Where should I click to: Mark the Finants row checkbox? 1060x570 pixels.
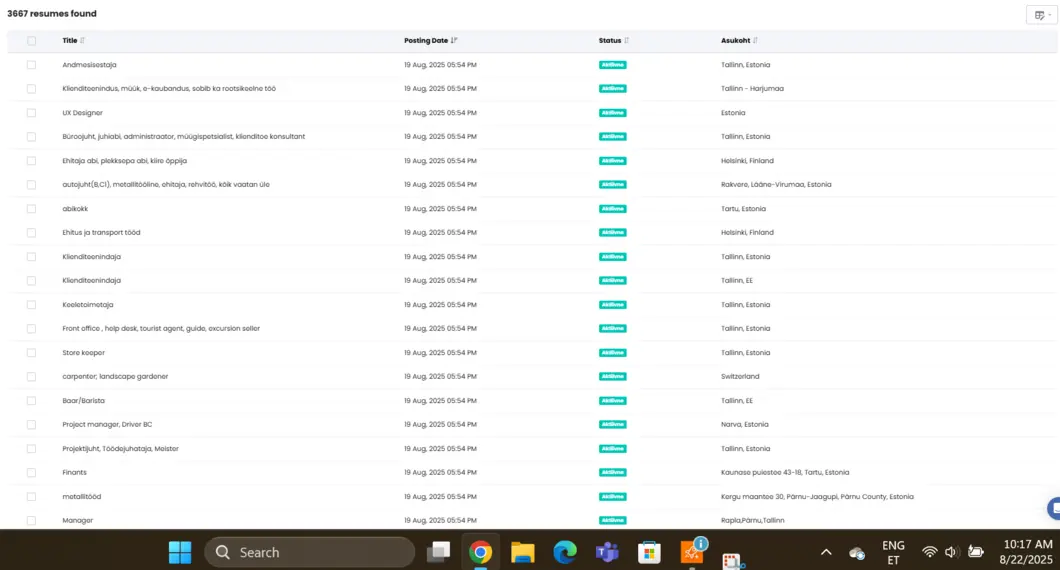pyautogui.click(x=32, y=473)
